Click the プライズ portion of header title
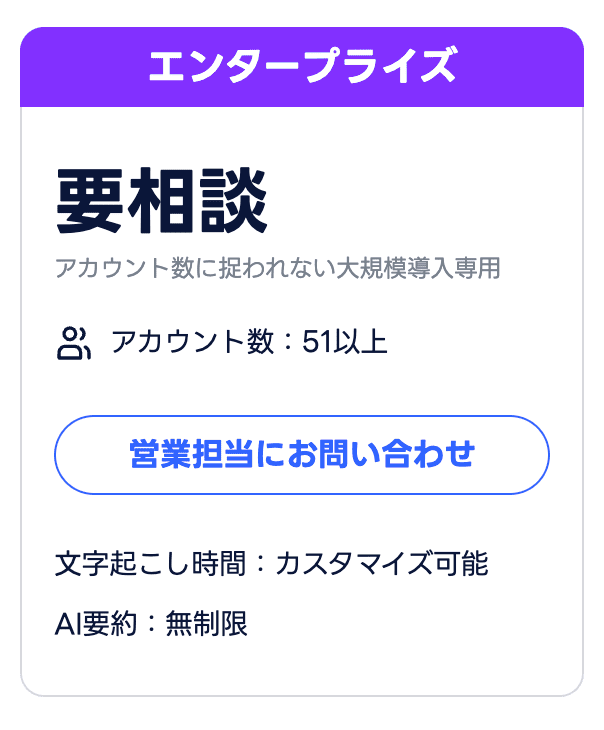Screen dimensions: 604x730 380,66
